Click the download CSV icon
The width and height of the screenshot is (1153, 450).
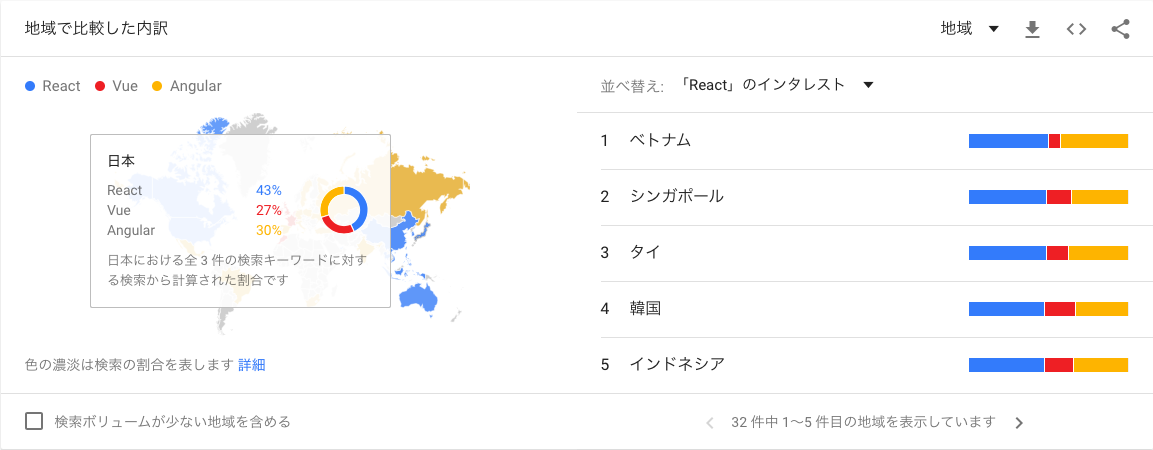click(1032, 29)
